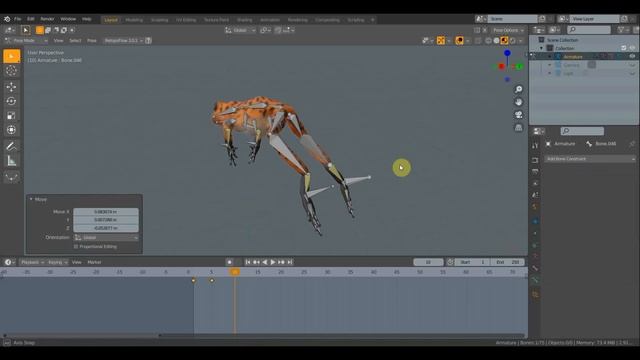The height and width of the screenshot is (360, 640).
Task: Select the Breakdowner pose tool
Action: click(x=11, y=177)
